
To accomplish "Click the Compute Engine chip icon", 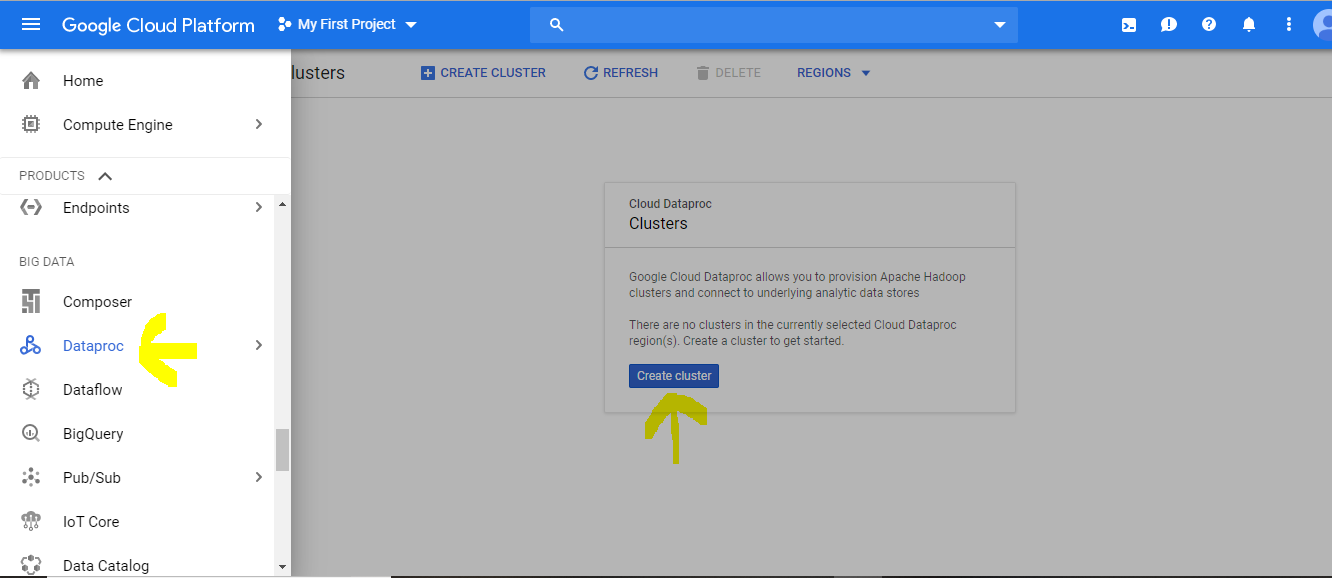I will (31, 125).
